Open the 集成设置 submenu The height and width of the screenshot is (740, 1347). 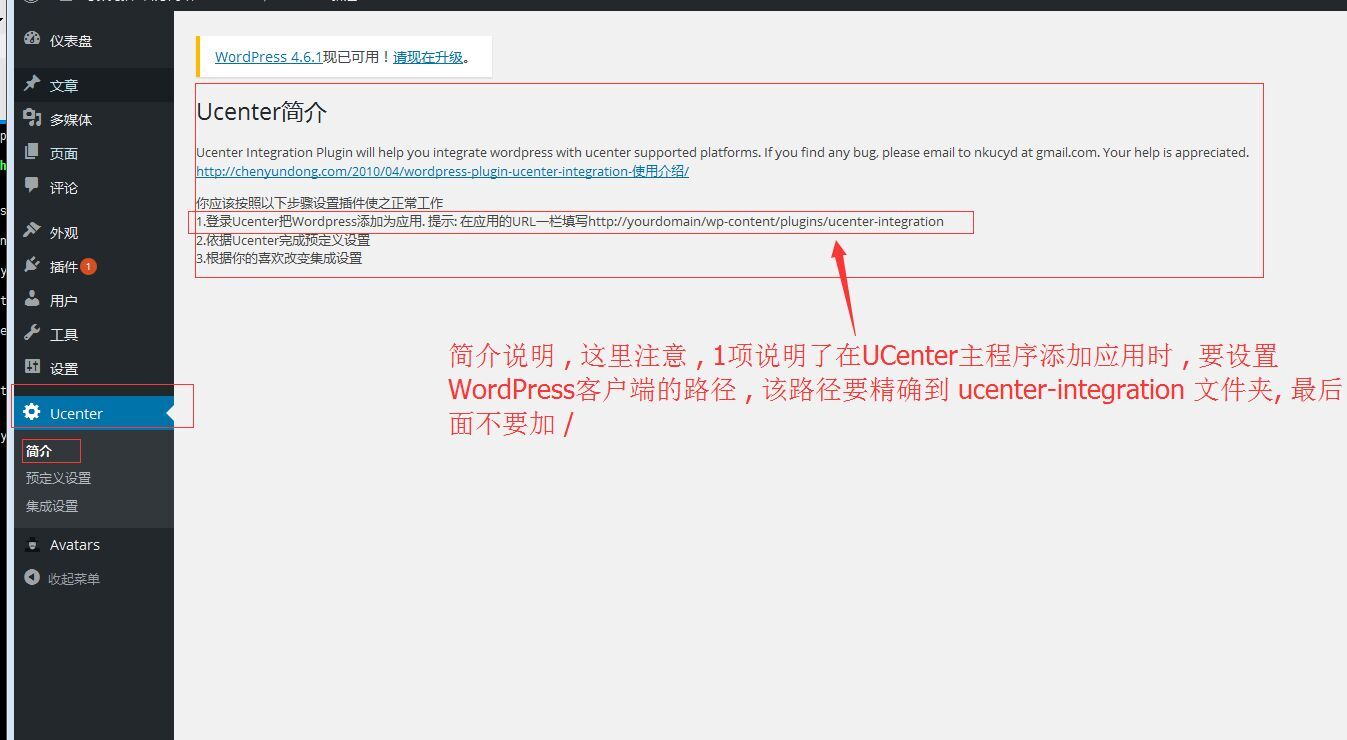click(52, 506)
